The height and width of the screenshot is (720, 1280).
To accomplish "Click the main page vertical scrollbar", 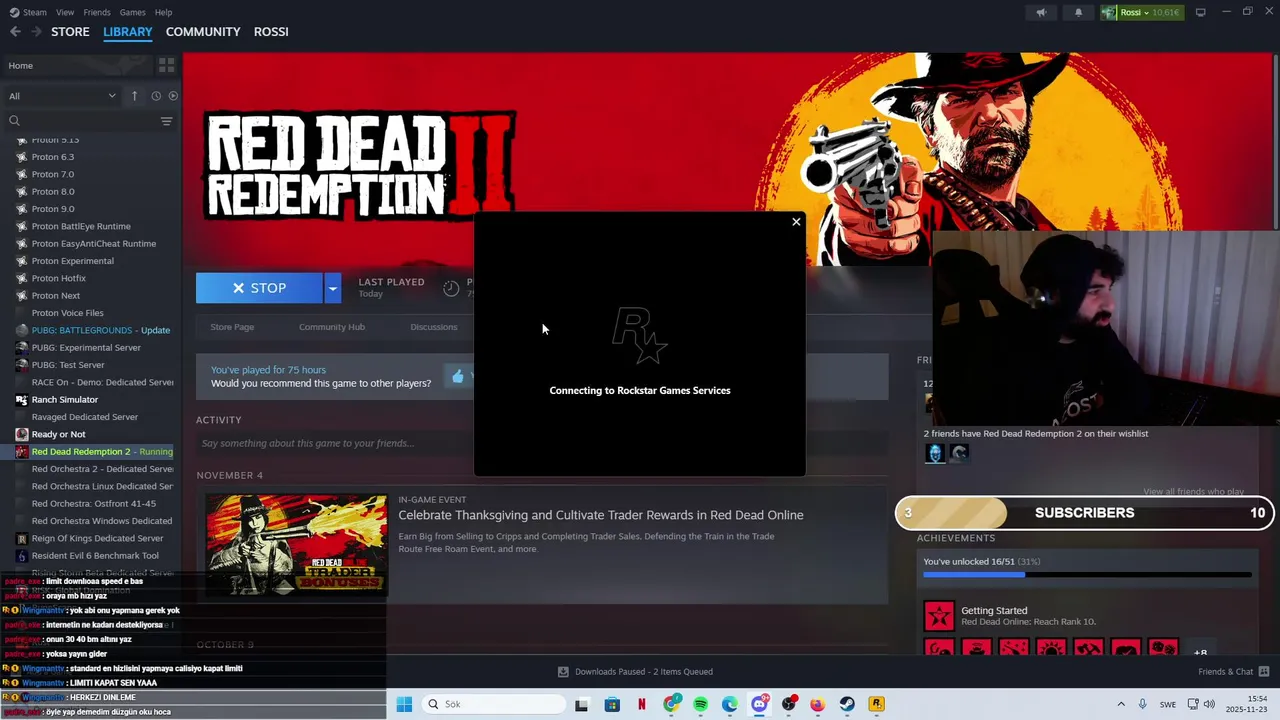I will click(1276, 140).
